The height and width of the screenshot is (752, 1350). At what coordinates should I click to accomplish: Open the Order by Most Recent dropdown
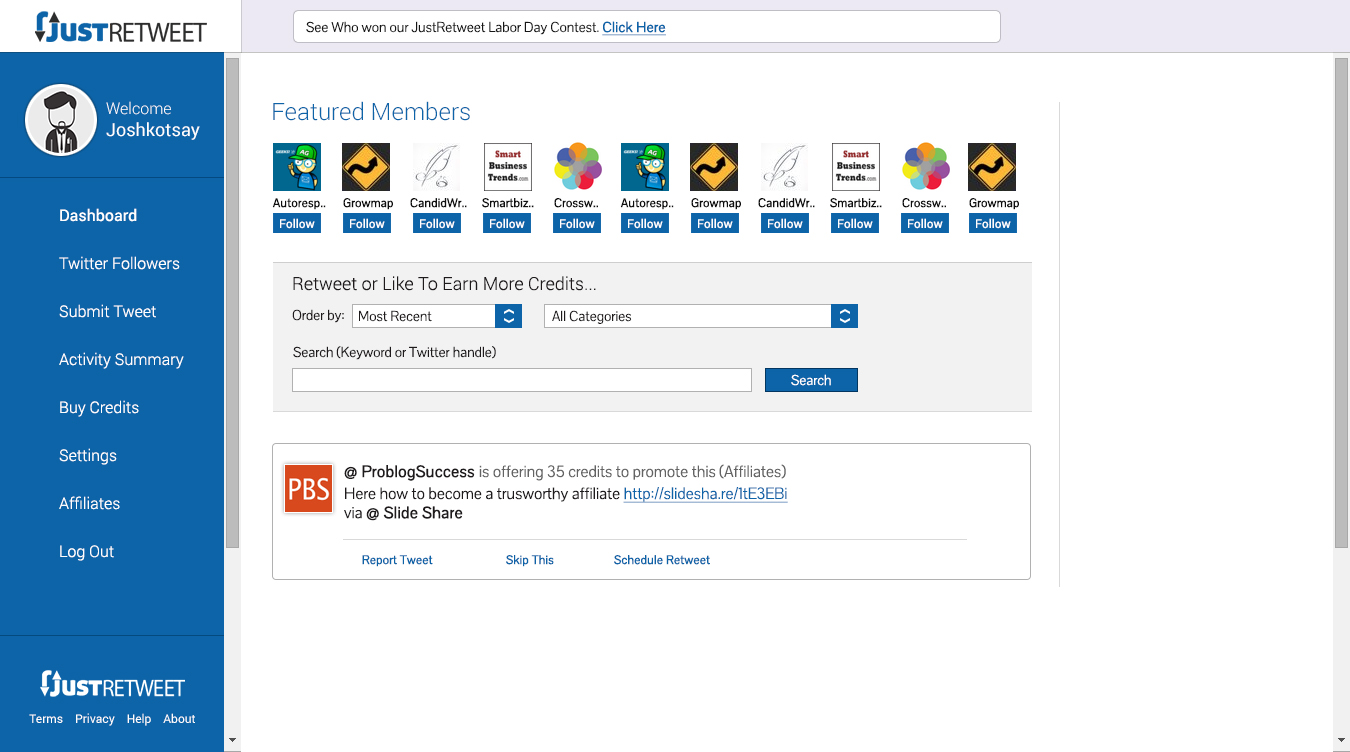coord(437,316)
